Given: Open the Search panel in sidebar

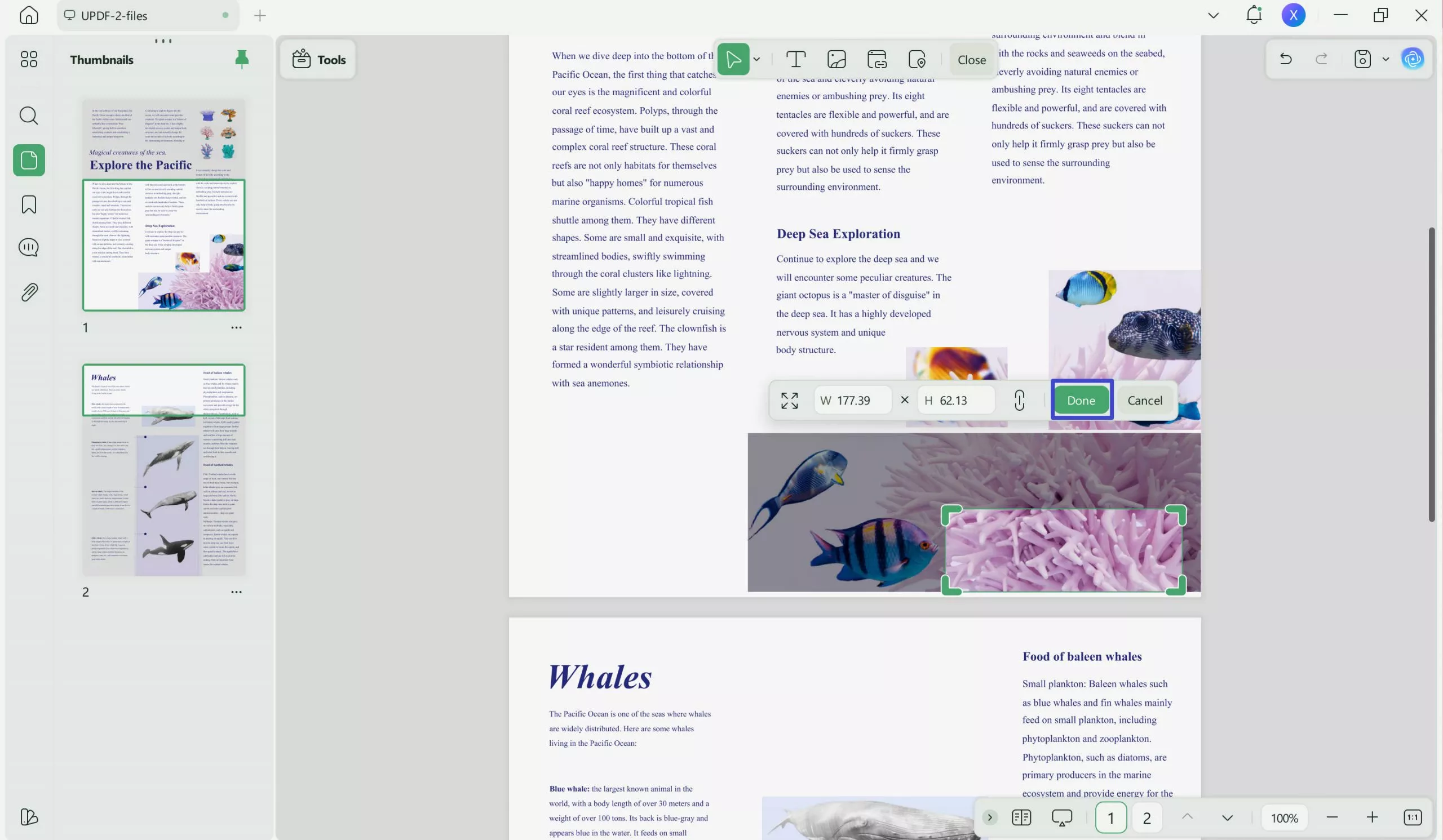Looking at the screenshot, I should coord(29,116).
